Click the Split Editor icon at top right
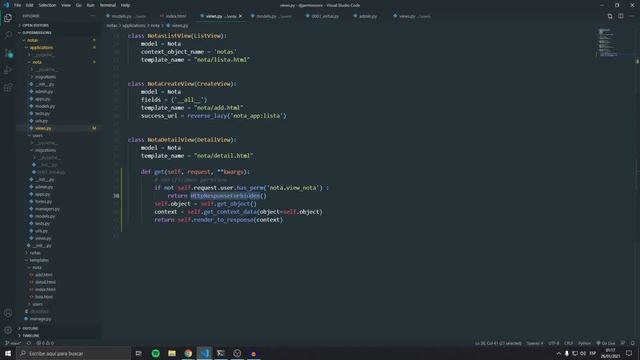Image resolution: width=640 pixels, height=360 pixels. pyautogui.click(x=620, y=16)
